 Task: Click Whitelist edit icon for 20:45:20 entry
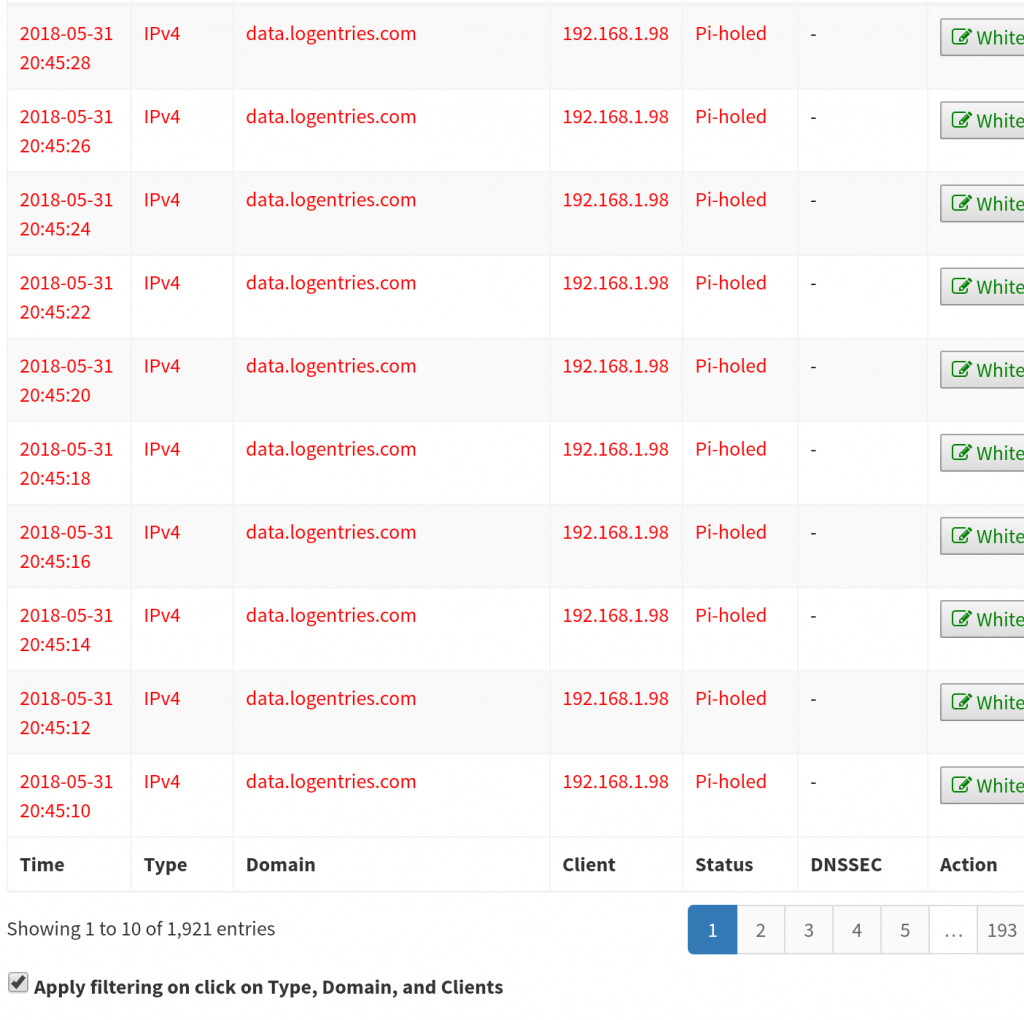(961, 370)
